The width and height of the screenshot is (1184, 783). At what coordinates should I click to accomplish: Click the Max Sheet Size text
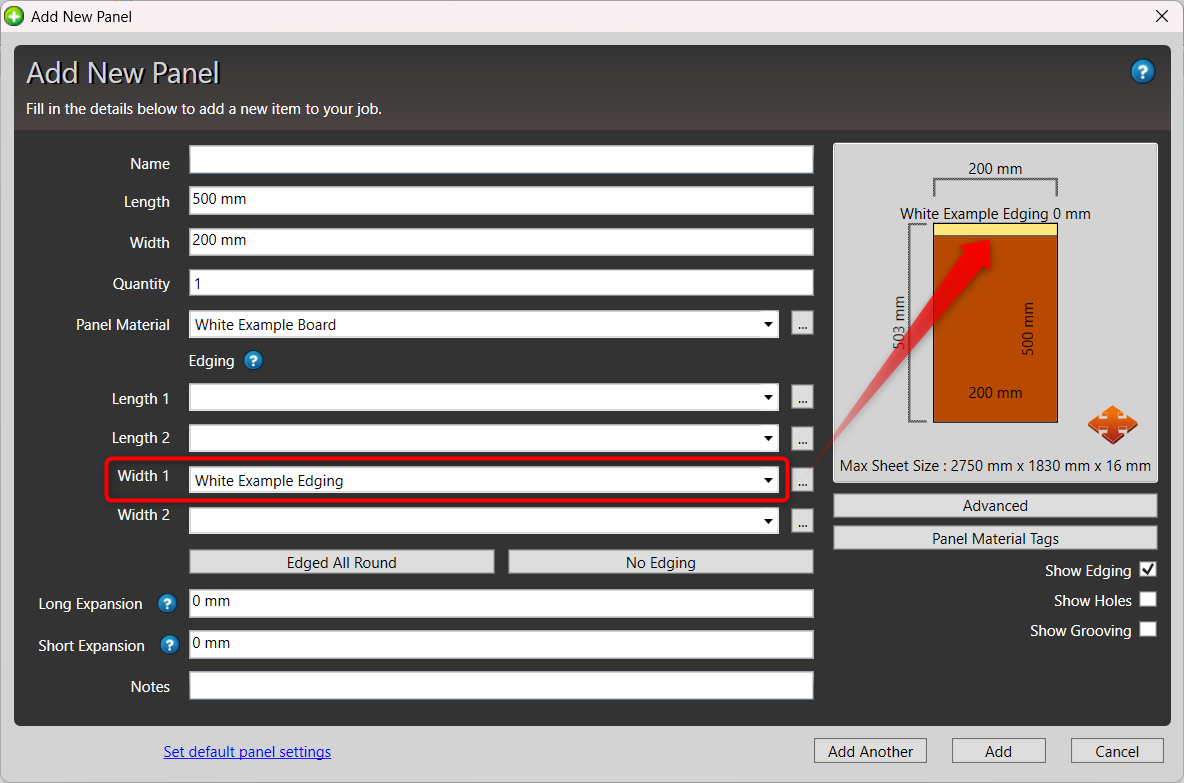(995, 466)
